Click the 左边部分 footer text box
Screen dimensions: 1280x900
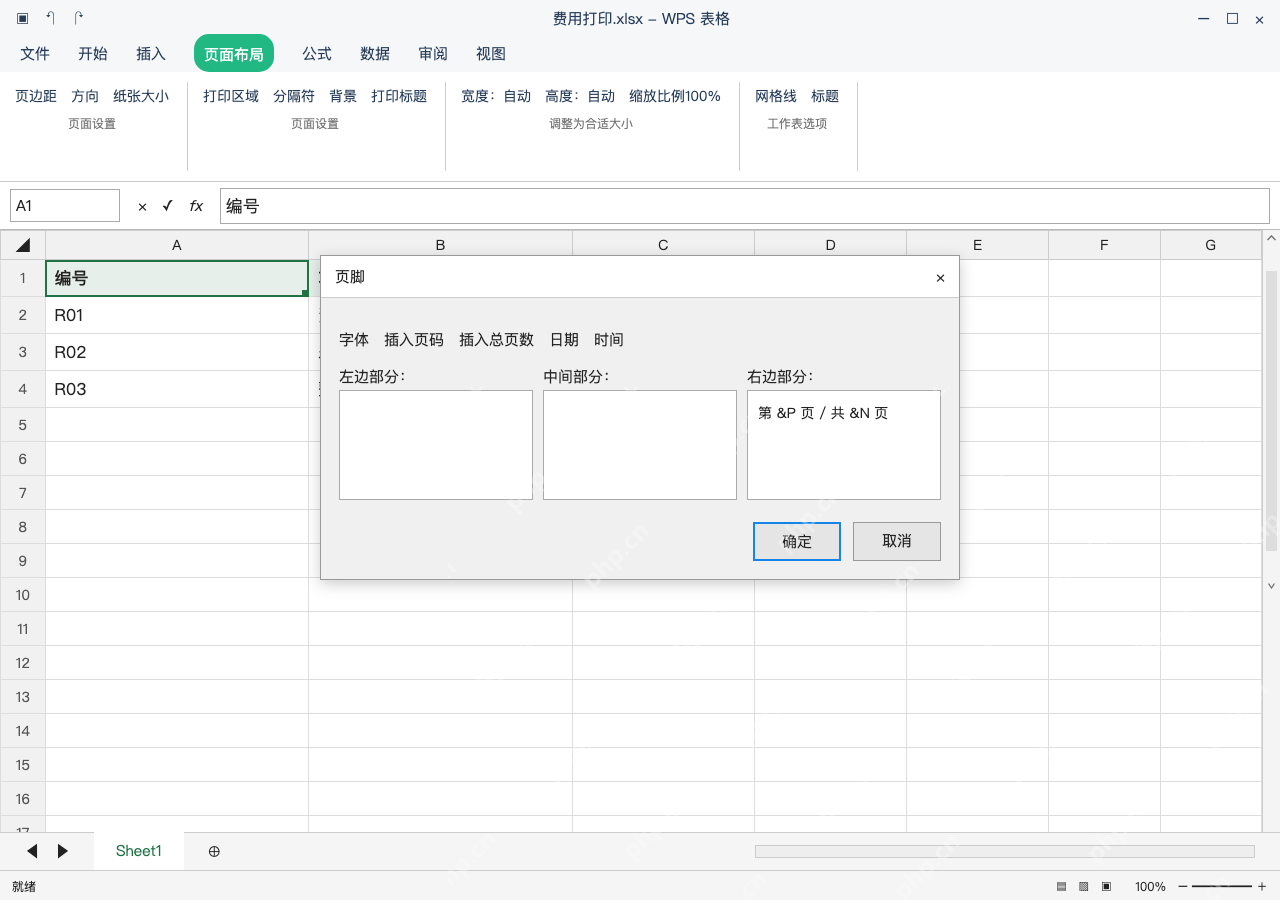[x=436, y=445]
